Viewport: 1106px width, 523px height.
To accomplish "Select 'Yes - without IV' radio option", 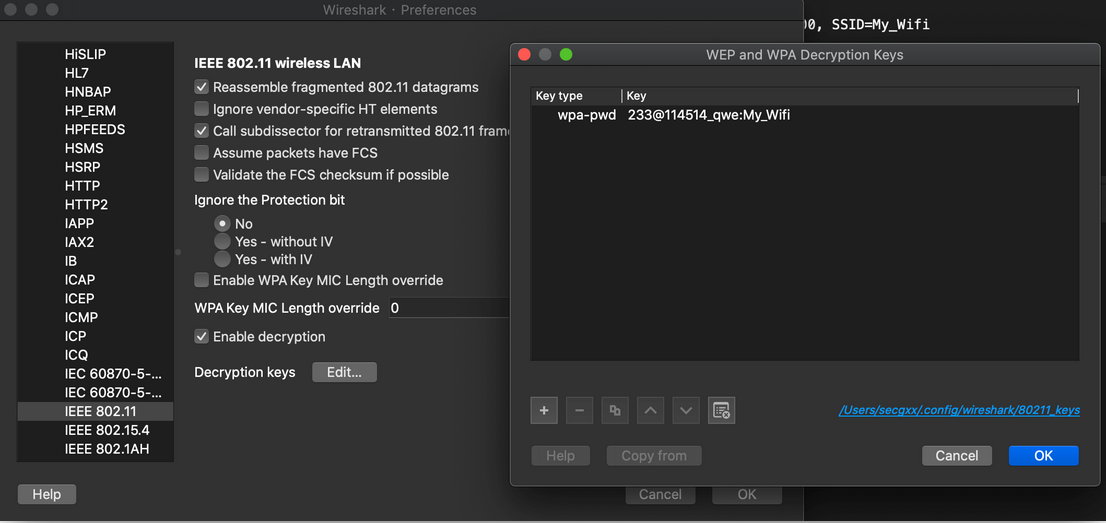I will click(223, 241).
